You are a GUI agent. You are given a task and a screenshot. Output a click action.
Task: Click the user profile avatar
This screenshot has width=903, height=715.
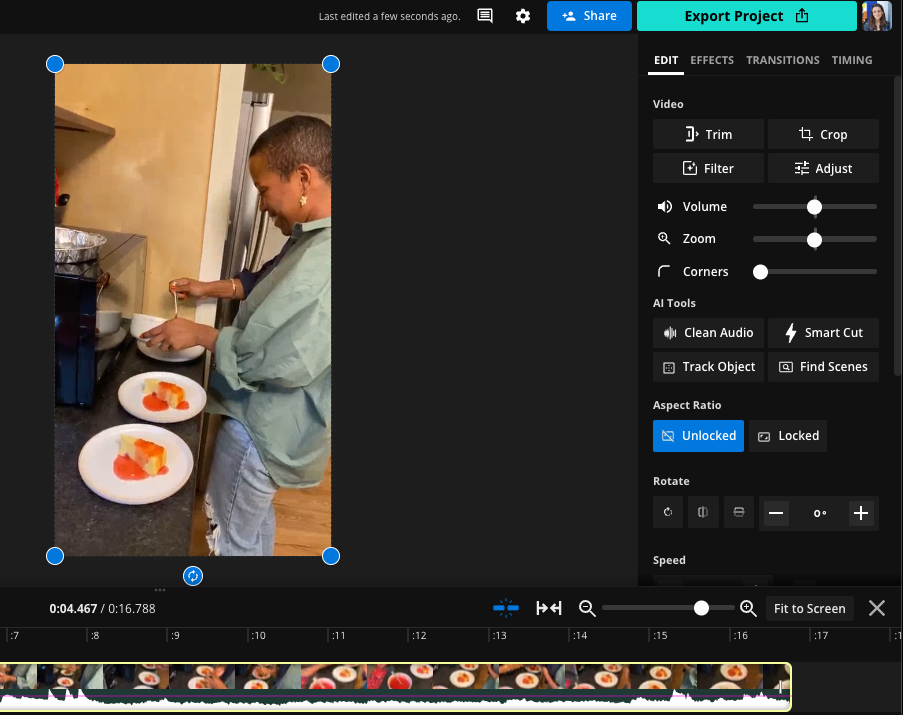point(877,16)
